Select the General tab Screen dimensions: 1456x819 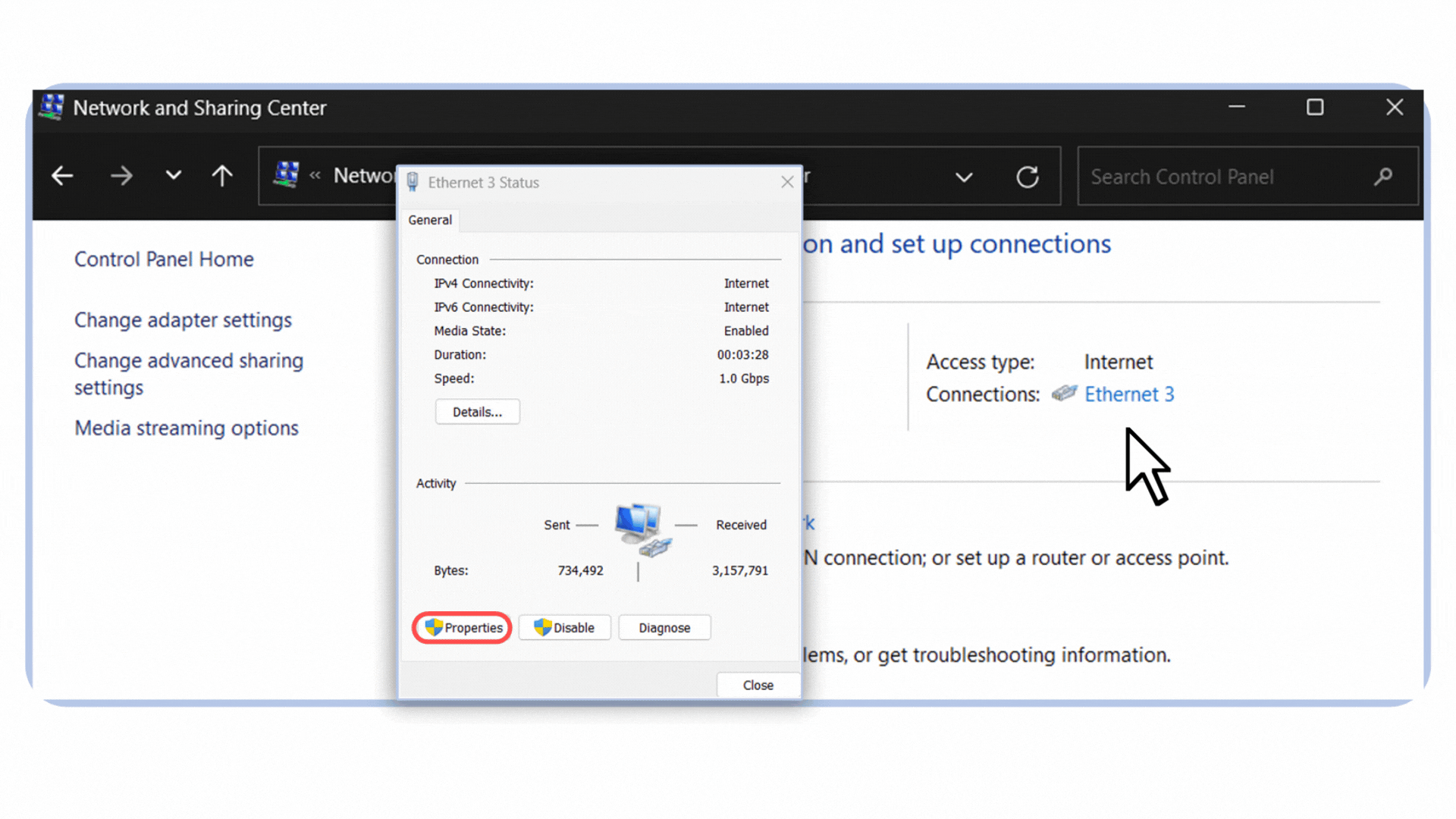(430, 220)
